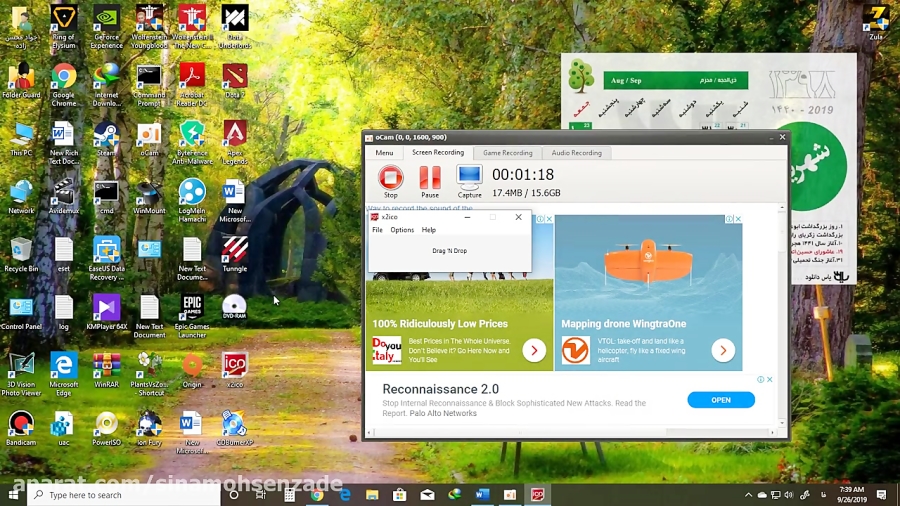Select the Tunngle desktop icon
Image resolution: width=900 pixels, height=506 pixels.
point(235,255)
